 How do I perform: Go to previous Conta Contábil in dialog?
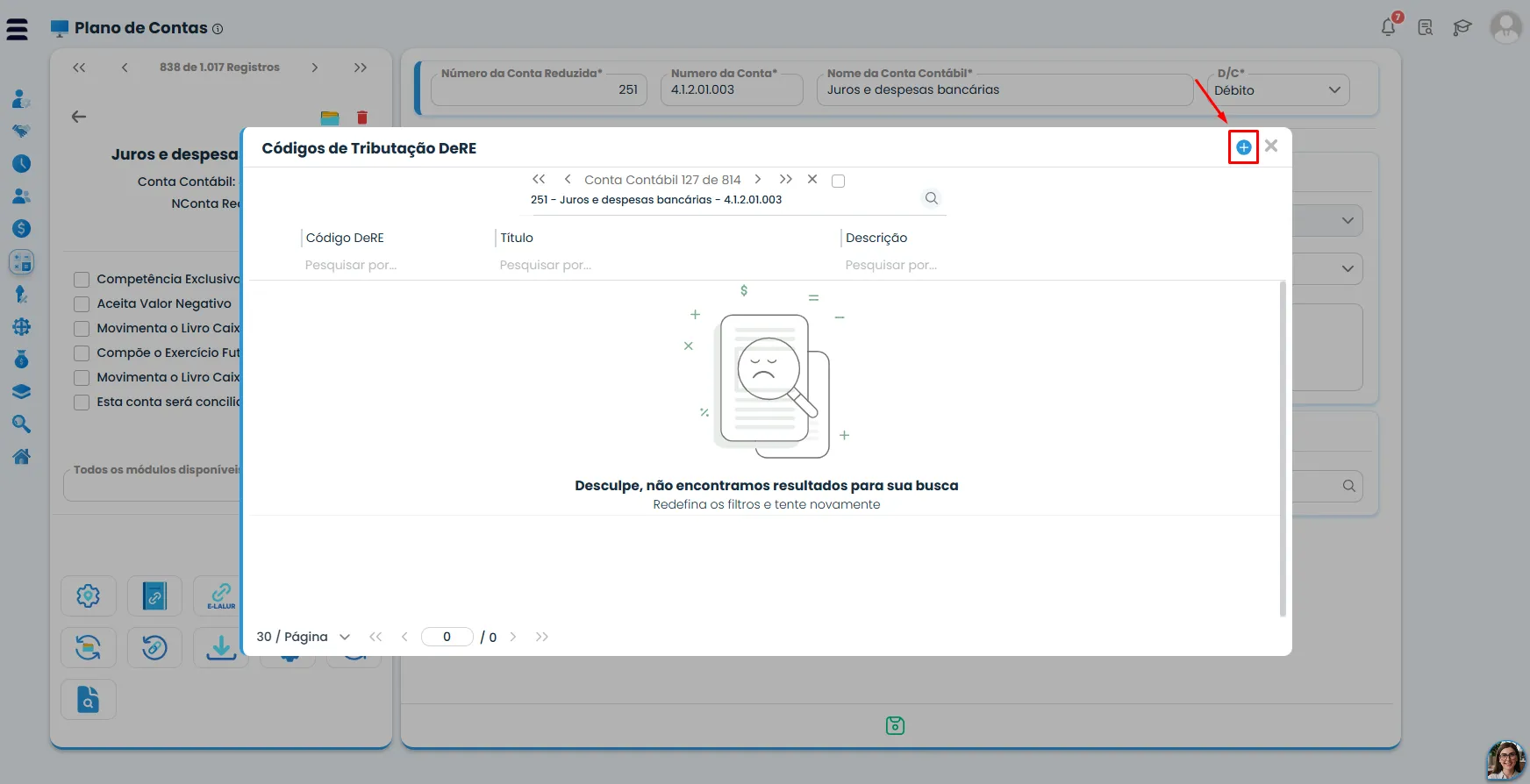pyautogui.click(x=568, y=179)
